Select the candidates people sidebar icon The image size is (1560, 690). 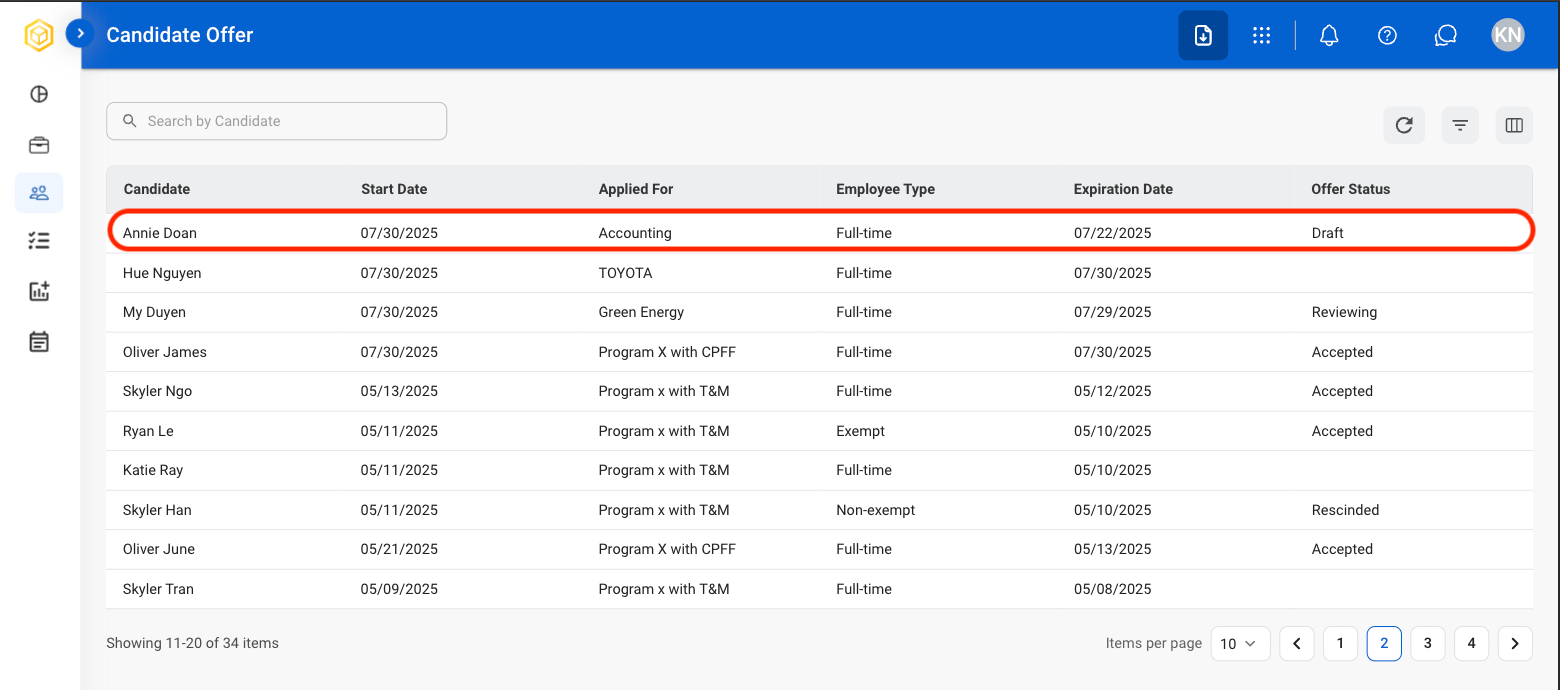(39, 193)
